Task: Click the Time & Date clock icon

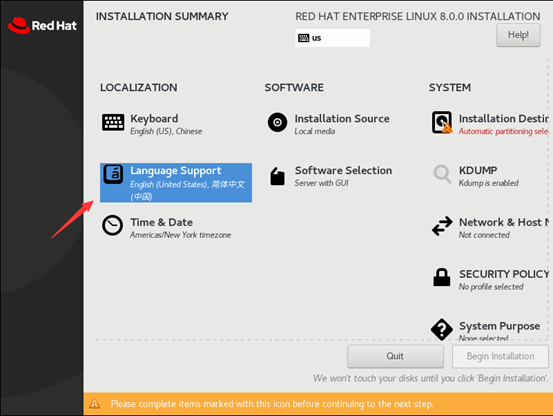Action: click(x=113, y=225)
